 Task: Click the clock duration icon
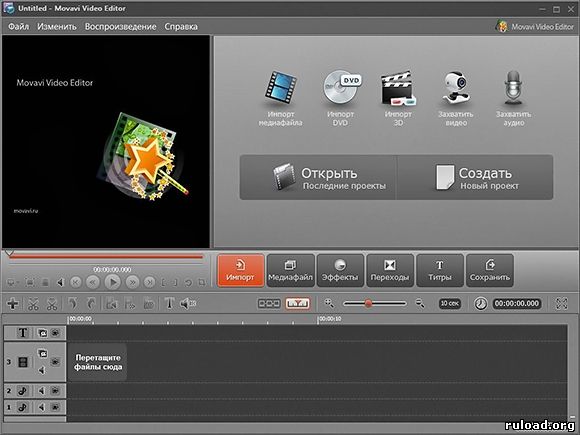click(480, 304)
